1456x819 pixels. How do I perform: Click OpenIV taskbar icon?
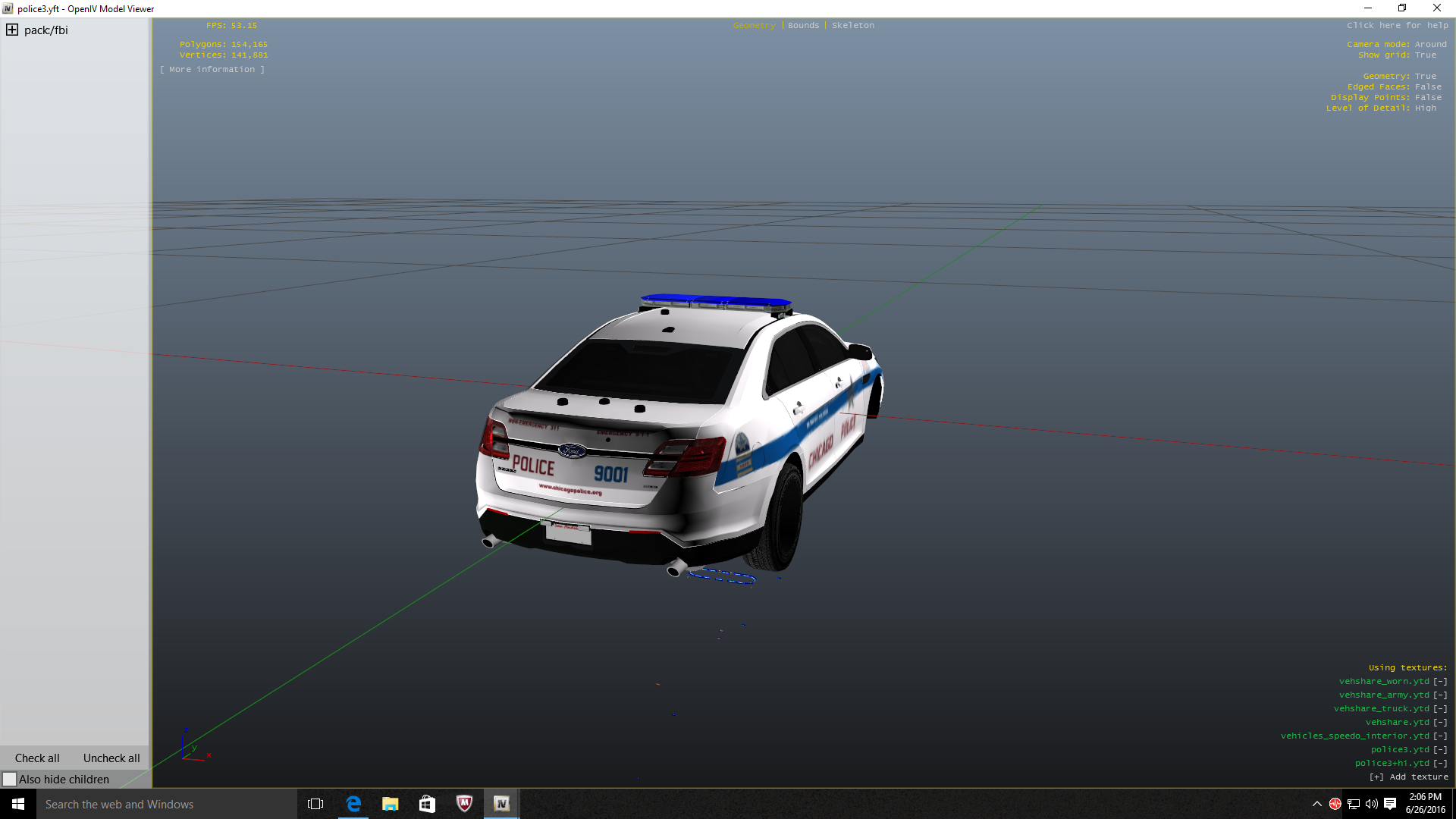point(501,804)
